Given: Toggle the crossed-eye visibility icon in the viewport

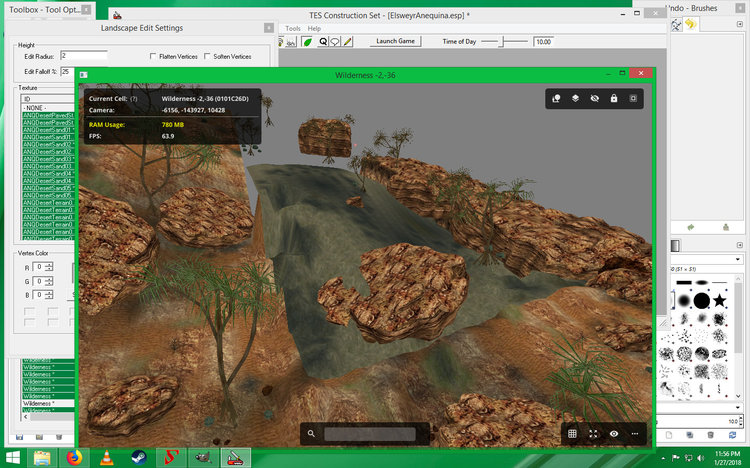Looking at the screenshot, I should click(595, 99).
